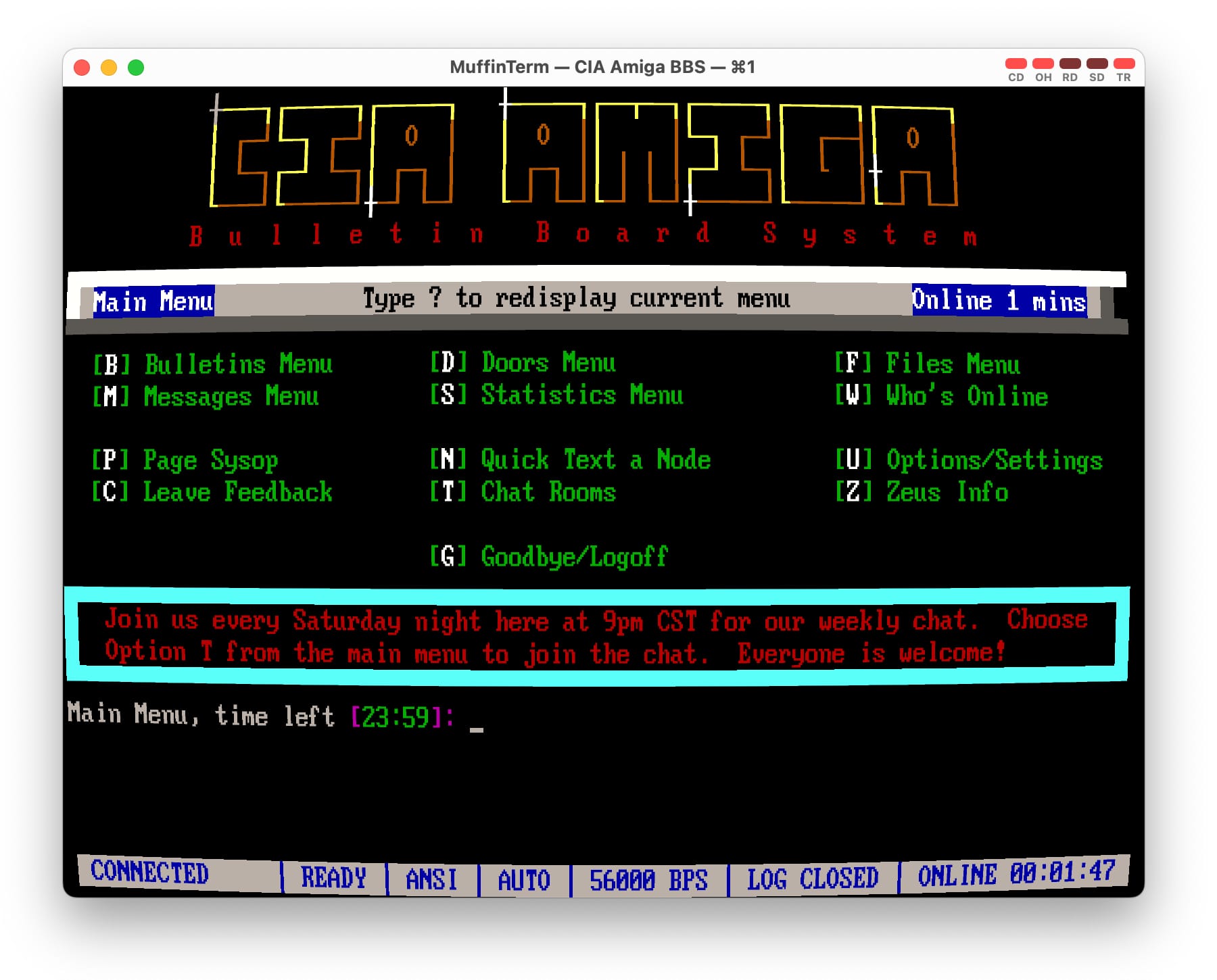This screenshot has width=1217, height=980.
Task: Click the cyan-bordered weekly chat announcement
Action: tap(596, 636)
